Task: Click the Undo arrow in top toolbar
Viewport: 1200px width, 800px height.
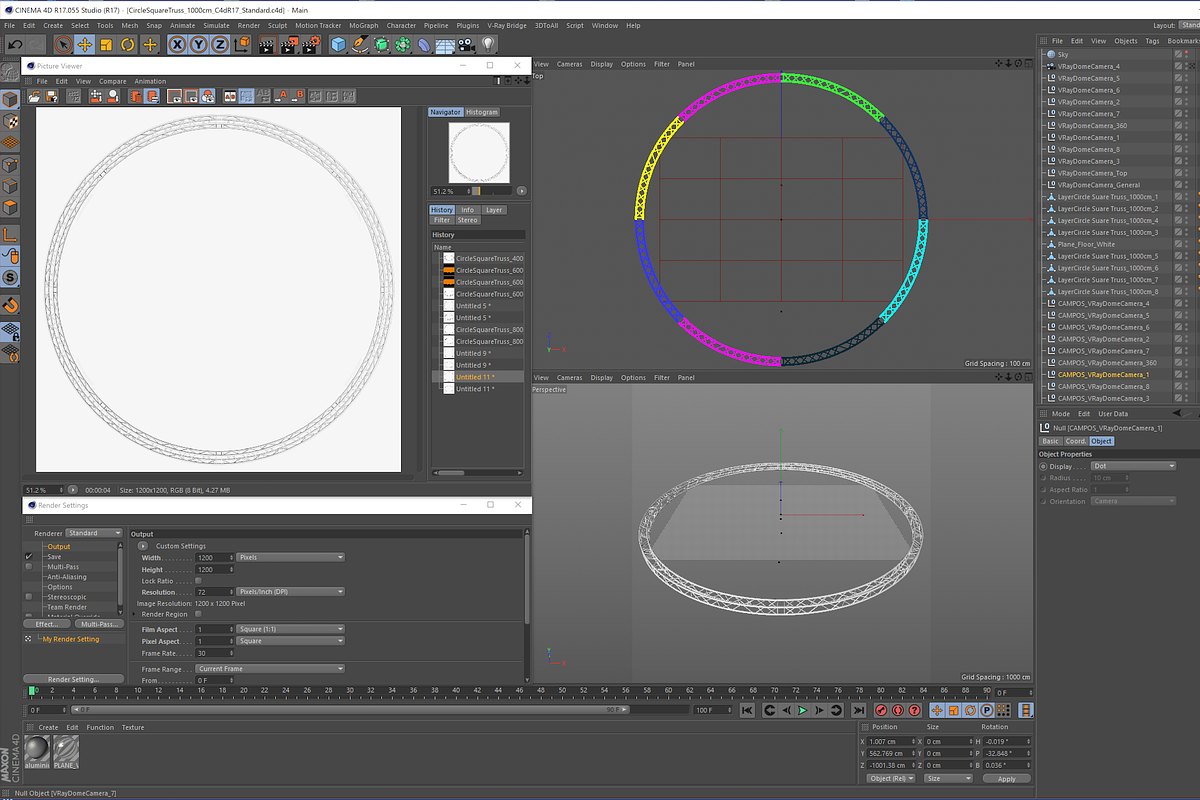Action: [15, 44]
